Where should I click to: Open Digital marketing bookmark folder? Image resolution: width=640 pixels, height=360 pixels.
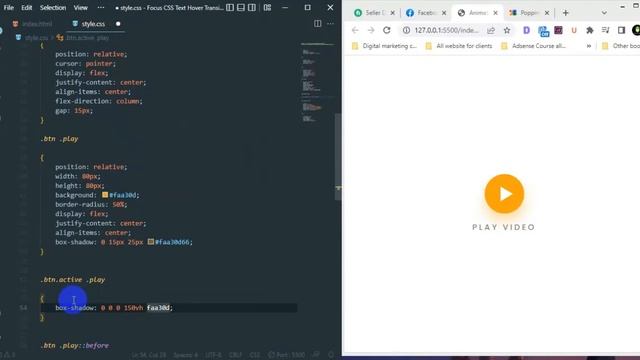pos(384,46)
